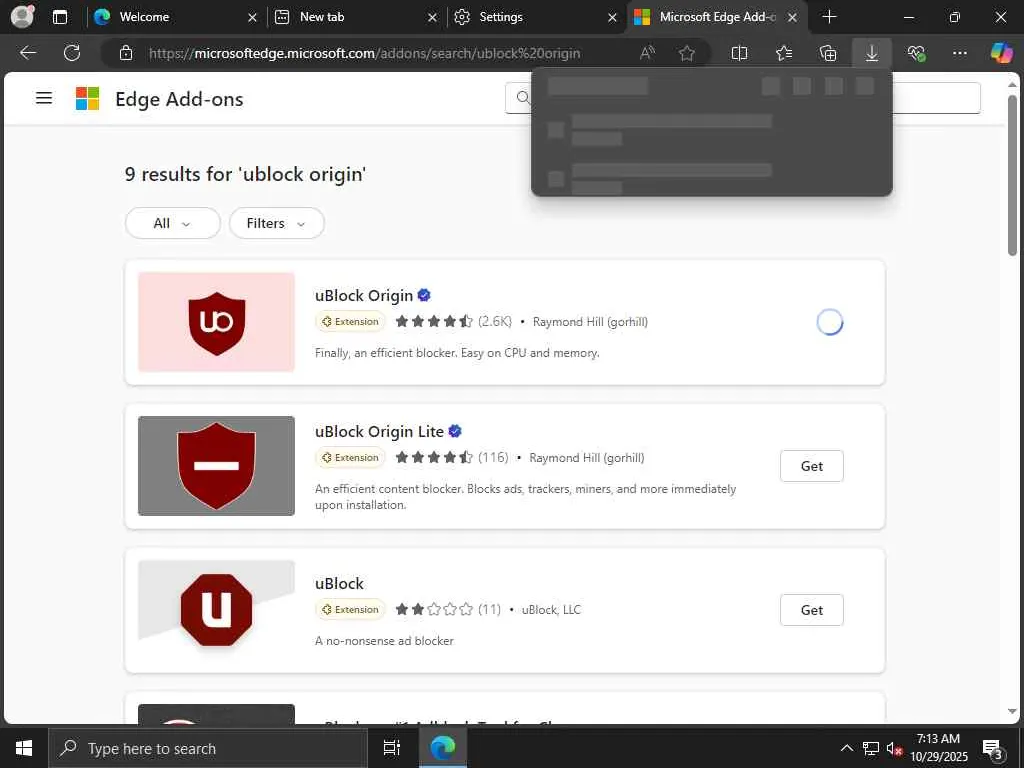
Task: Click the page vertical scrollbar thumb
Action: tap(1012, 175)
